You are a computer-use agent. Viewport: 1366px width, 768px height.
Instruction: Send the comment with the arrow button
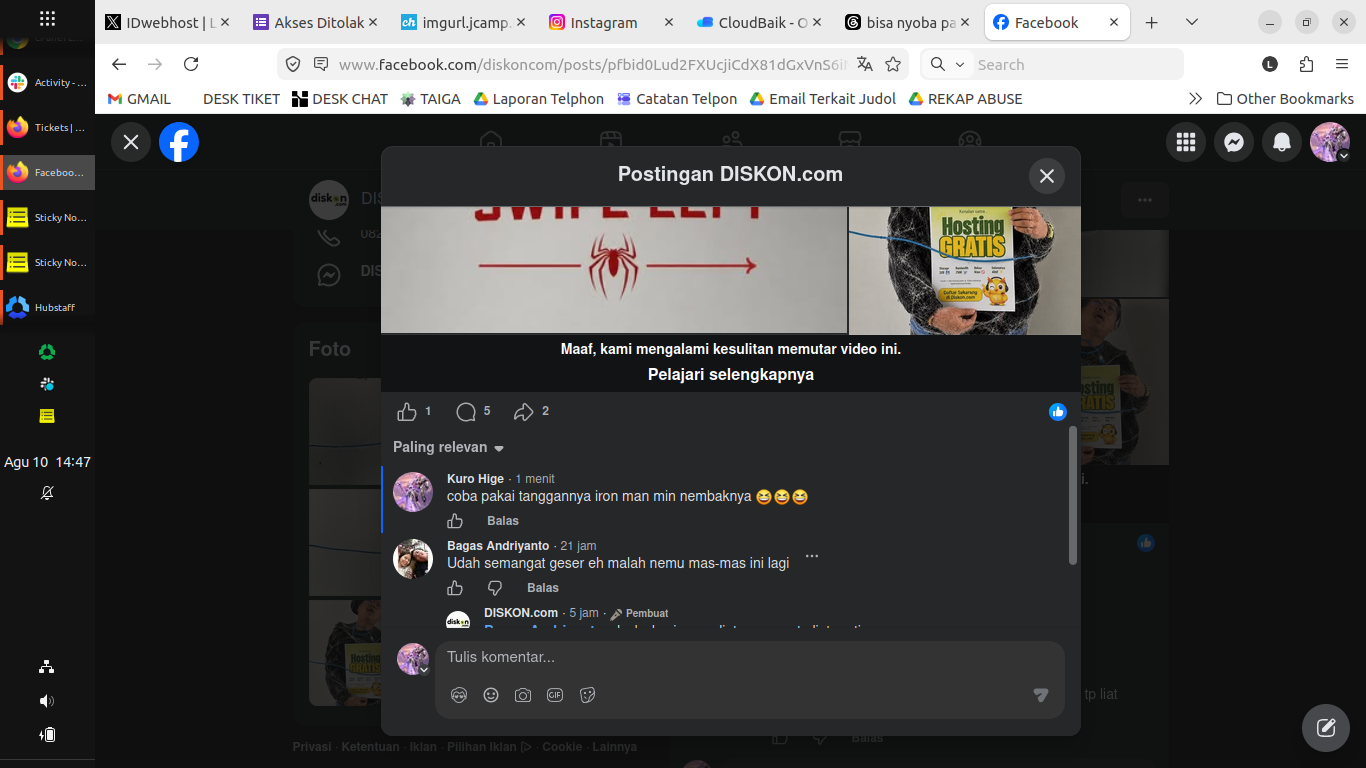click(x=1040, y=695)
